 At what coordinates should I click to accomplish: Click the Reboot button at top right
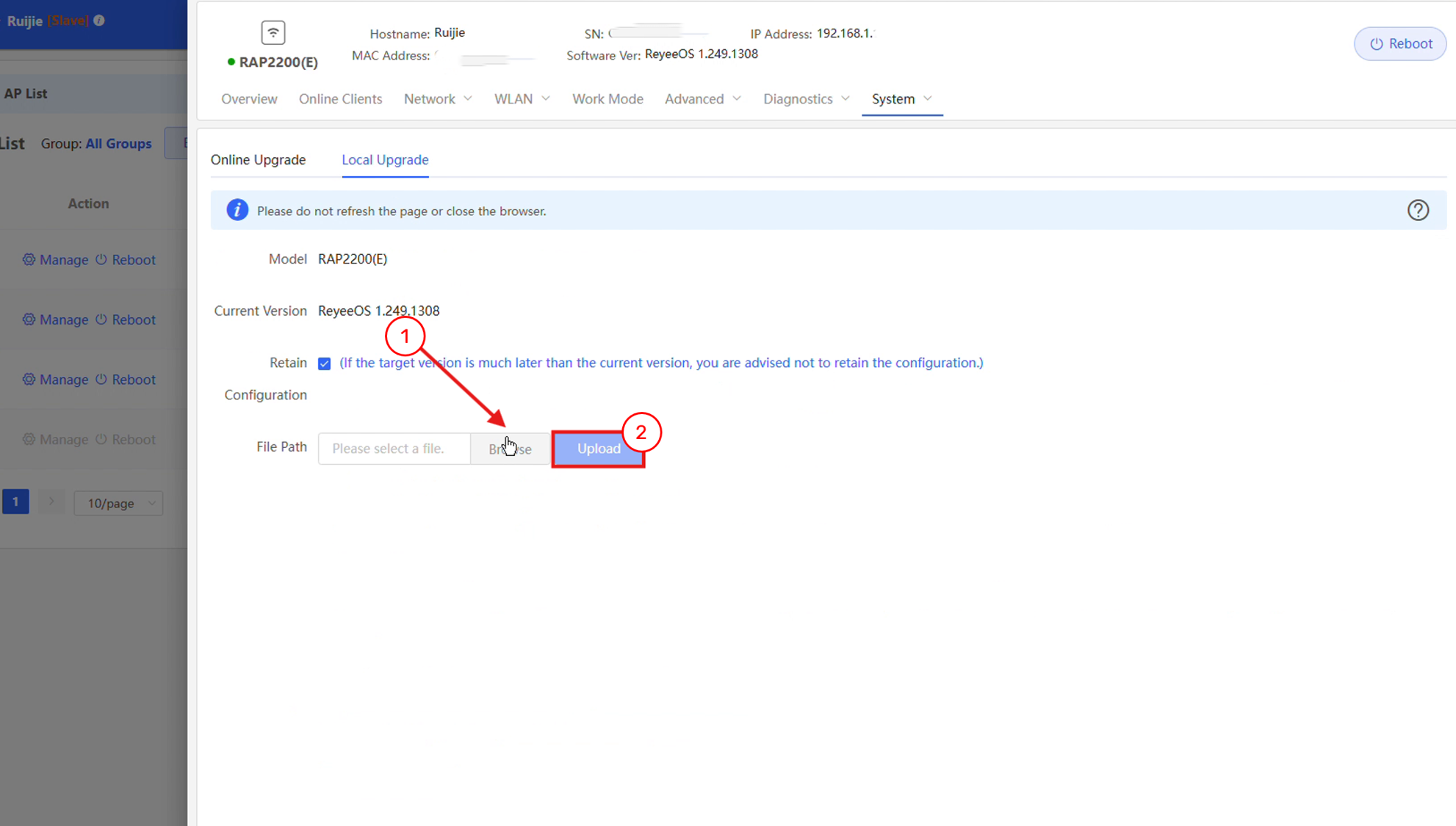(1400, 43)
